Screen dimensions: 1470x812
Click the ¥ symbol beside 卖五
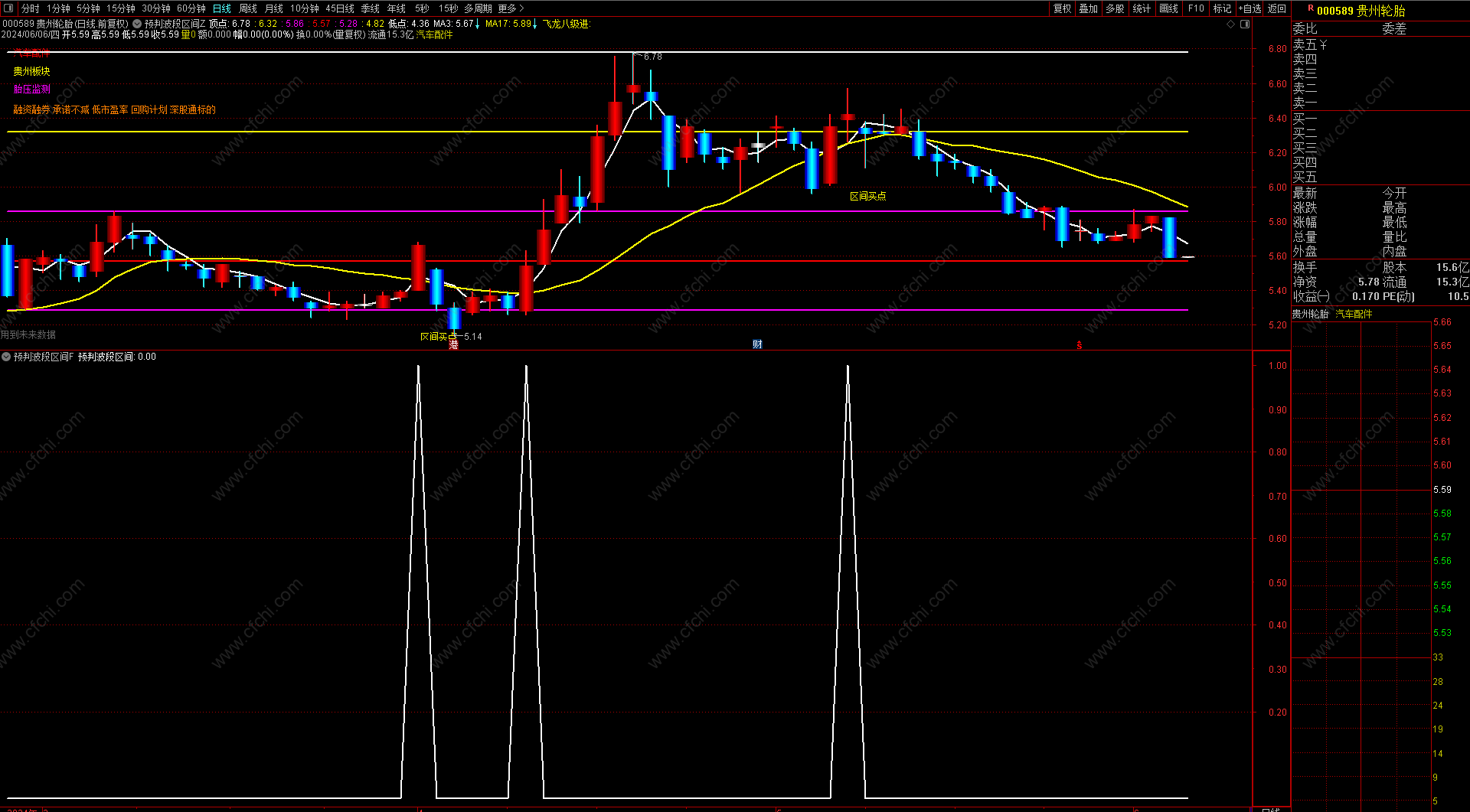pos(1323,45)
